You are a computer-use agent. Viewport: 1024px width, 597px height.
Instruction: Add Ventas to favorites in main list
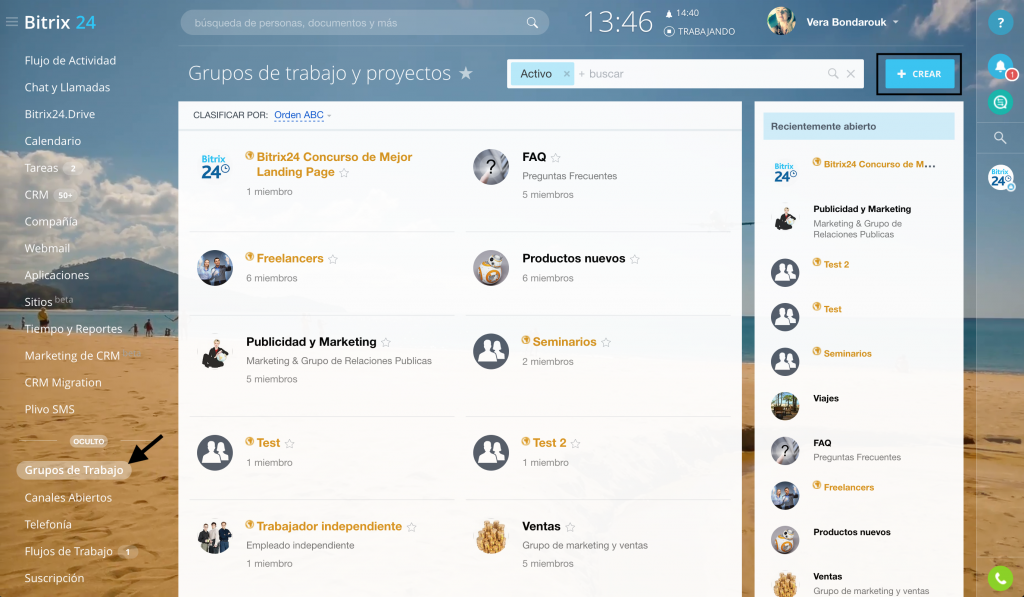[570, 527]
